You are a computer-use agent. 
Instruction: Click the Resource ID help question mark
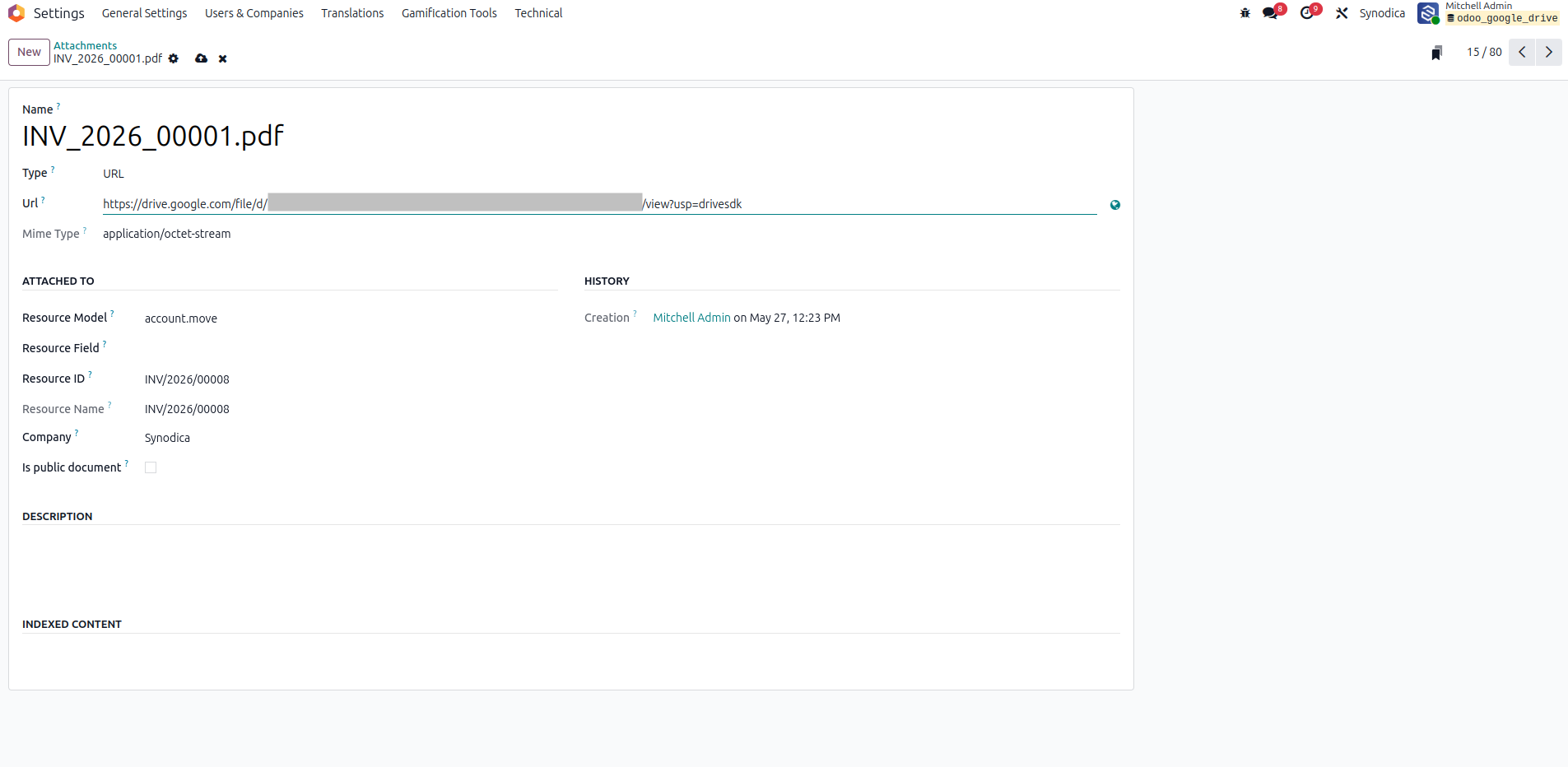coord(90,374)
